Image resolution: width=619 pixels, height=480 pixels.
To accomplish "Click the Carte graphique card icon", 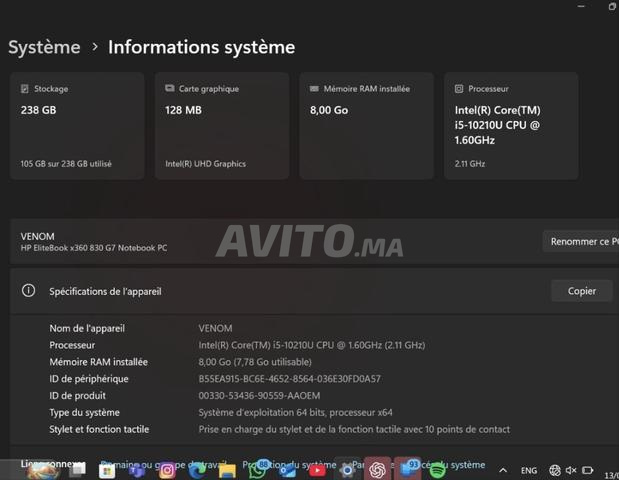I will (169, 88).
